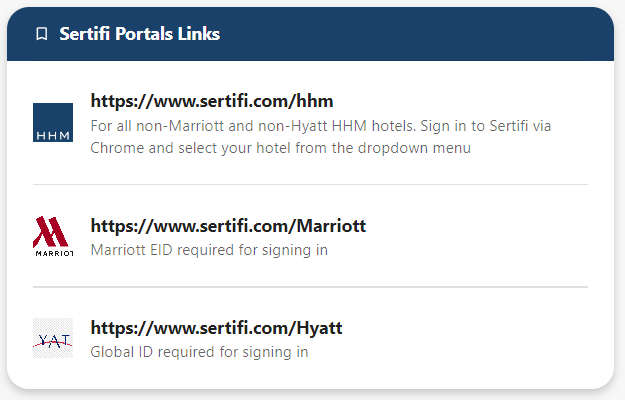Open the sertifi.com/hhm portal link

point(211,101)
